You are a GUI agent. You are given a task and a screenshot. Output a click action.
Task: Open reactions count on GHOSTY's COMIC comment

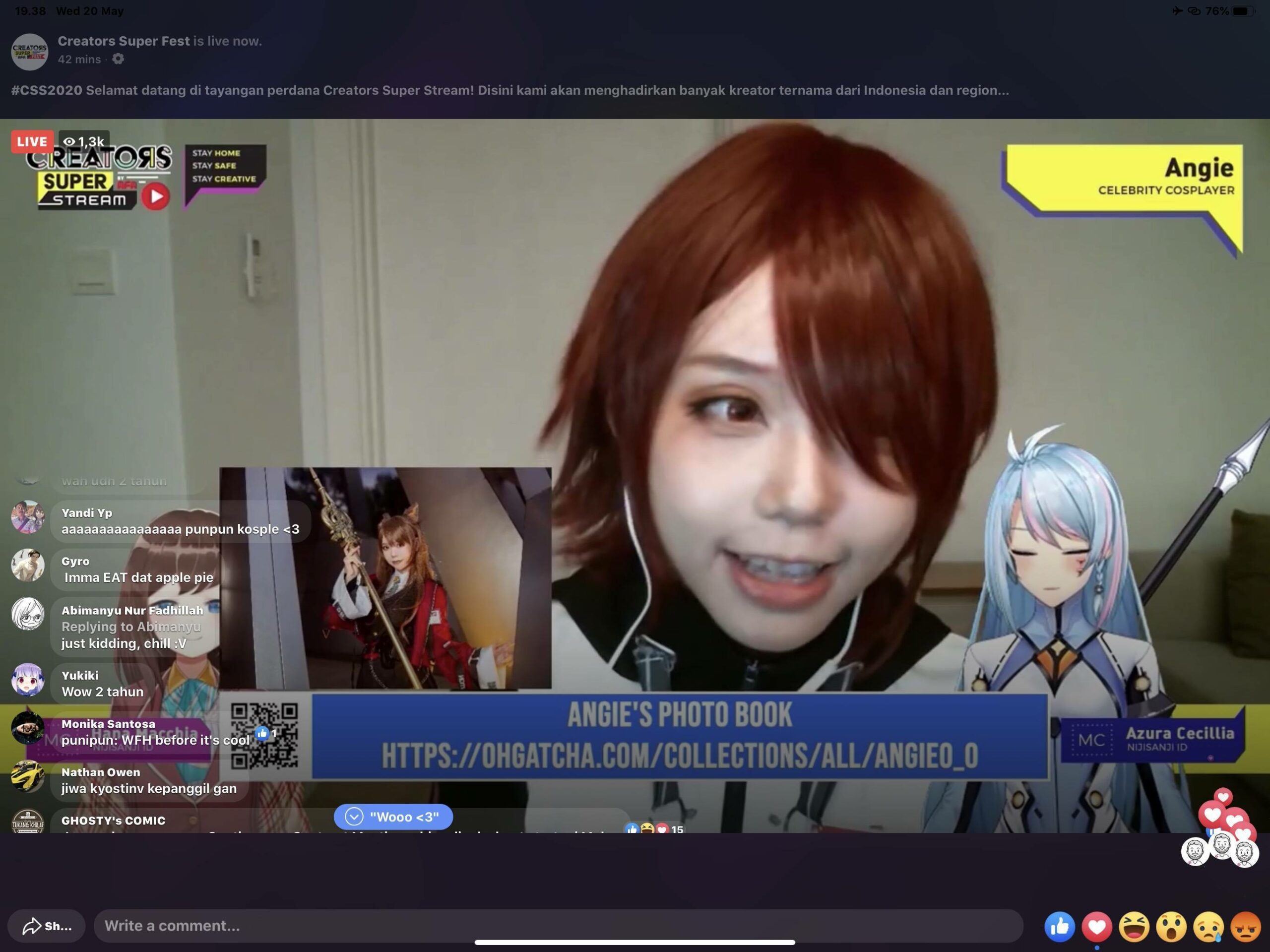click(654, 828)
